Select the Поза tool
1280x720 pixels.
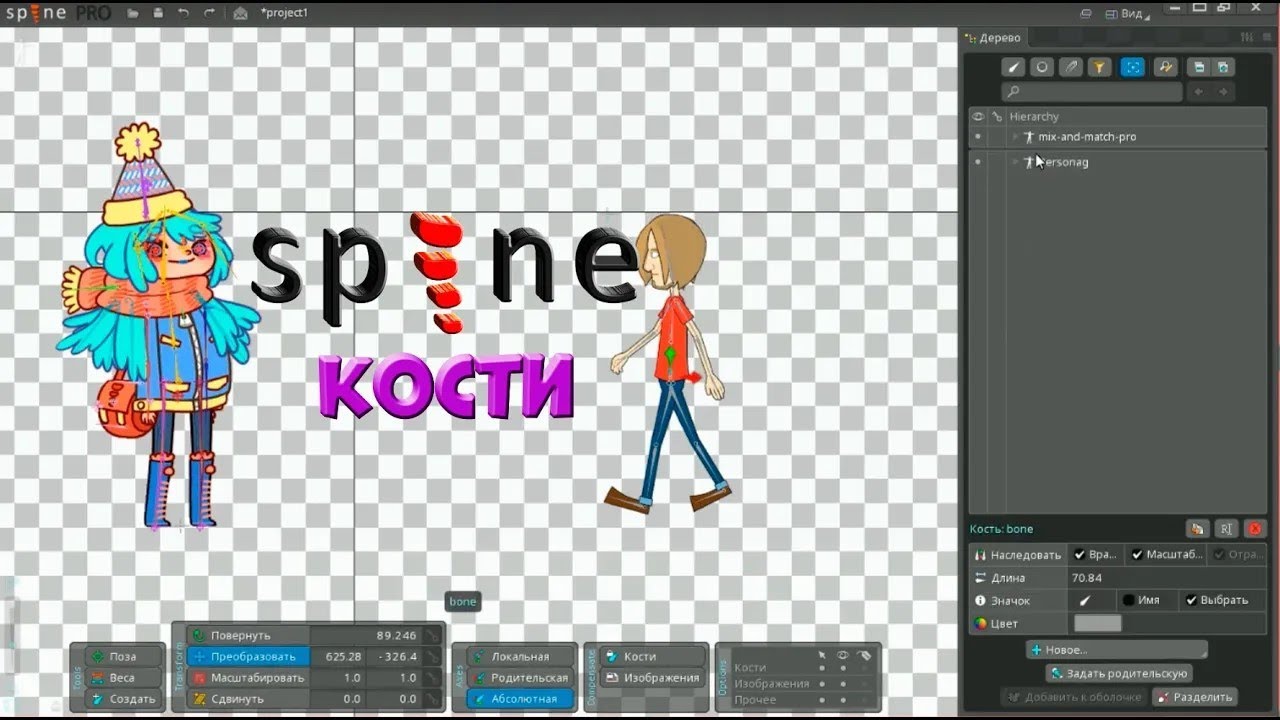point(123,657)
